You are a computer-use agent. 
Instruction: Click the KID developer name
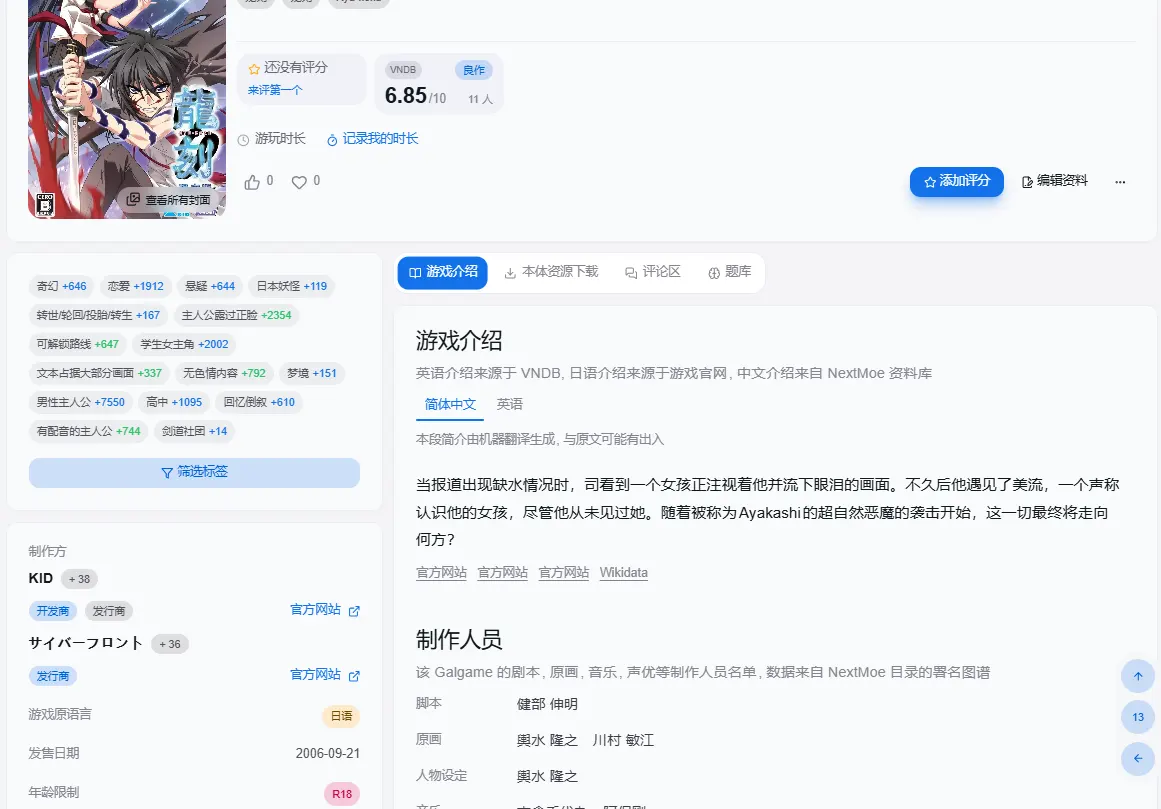[41, 578]
